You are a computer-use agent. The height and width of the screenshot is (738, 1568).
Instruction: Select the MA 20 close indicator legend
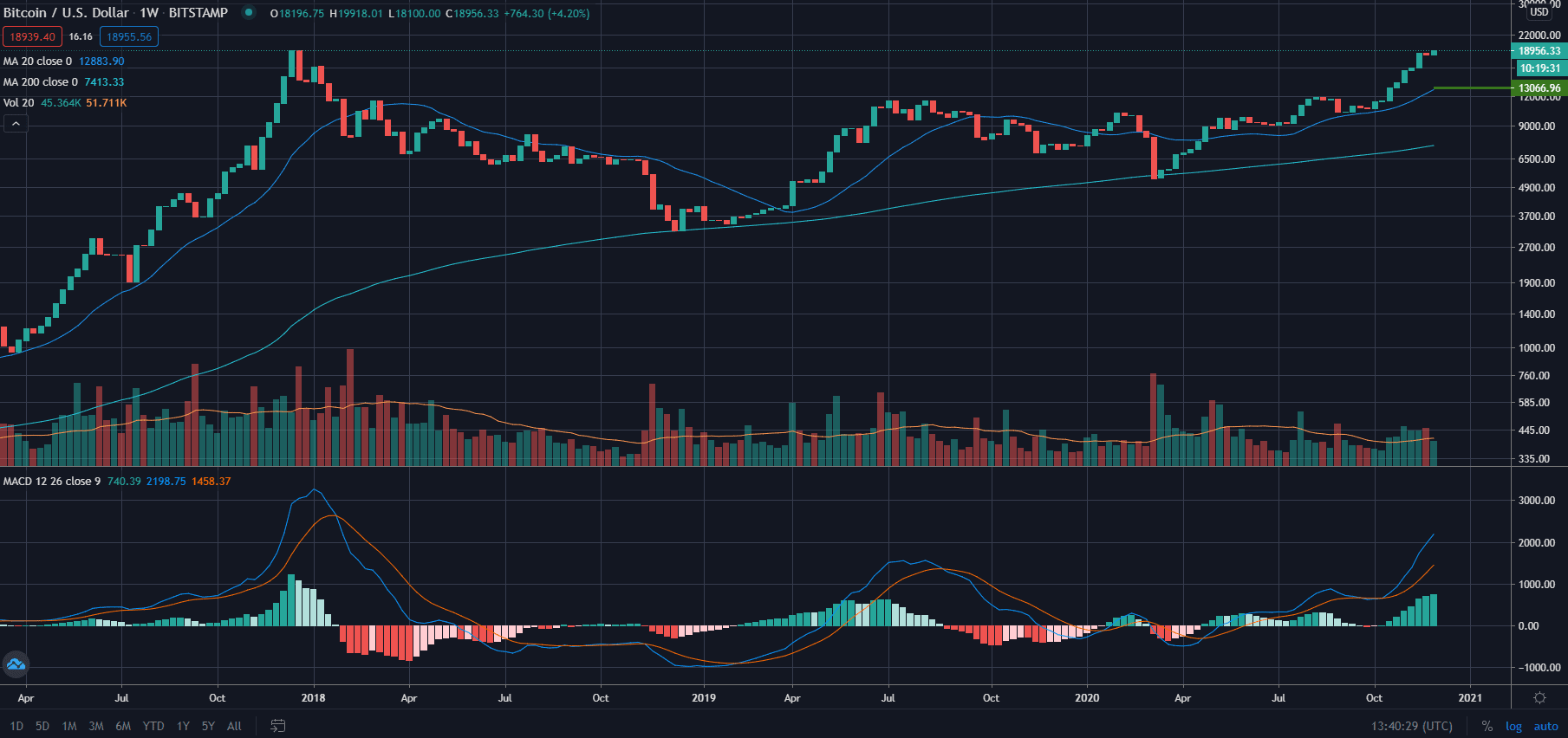click(x=38, y=61)
